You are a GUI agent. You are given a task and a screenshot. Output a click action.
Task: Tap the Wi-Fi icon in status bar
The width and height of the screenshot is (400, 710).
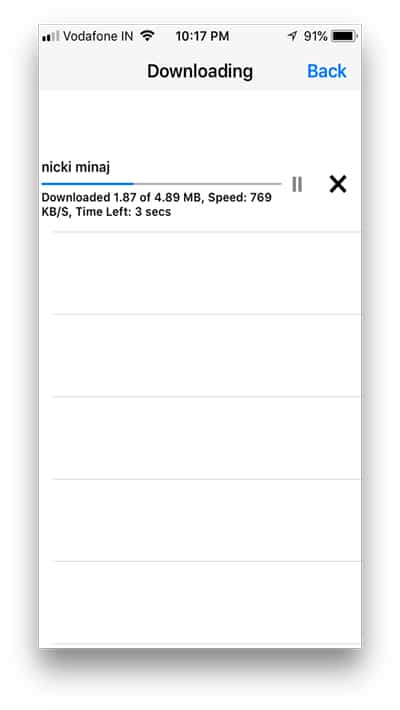point(147,36)
